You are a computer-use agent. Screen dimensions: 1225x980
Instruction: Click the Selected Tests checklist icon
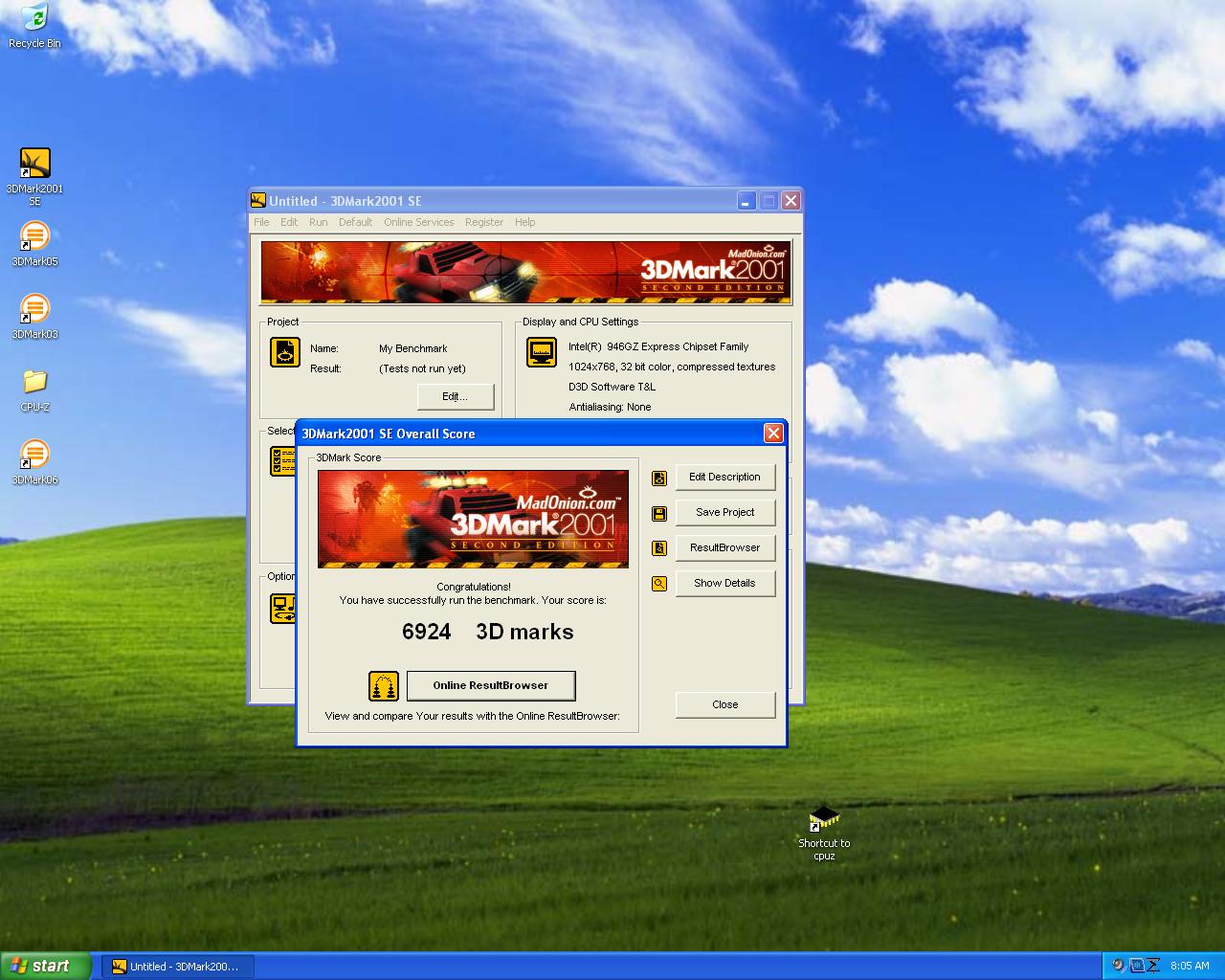(x=282, y=461)
